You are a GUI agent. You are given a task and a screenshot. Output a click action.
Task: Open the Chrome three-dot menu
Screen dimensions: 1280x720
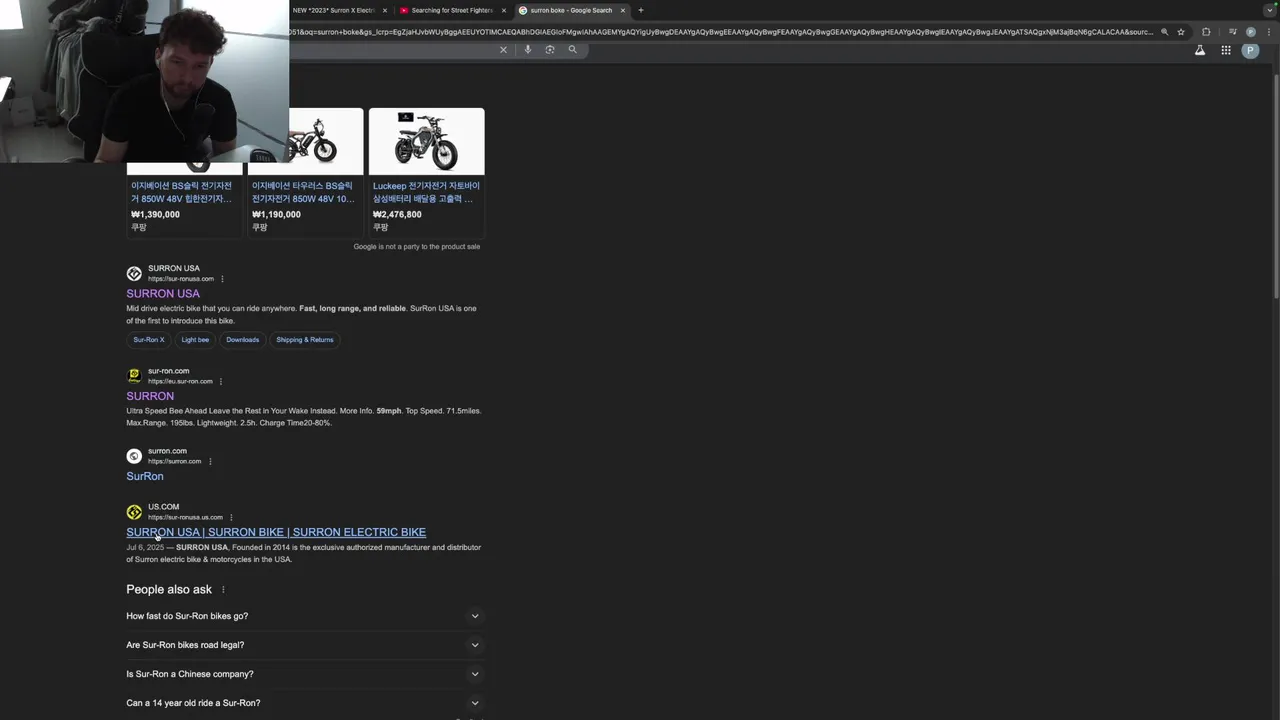1268,32
